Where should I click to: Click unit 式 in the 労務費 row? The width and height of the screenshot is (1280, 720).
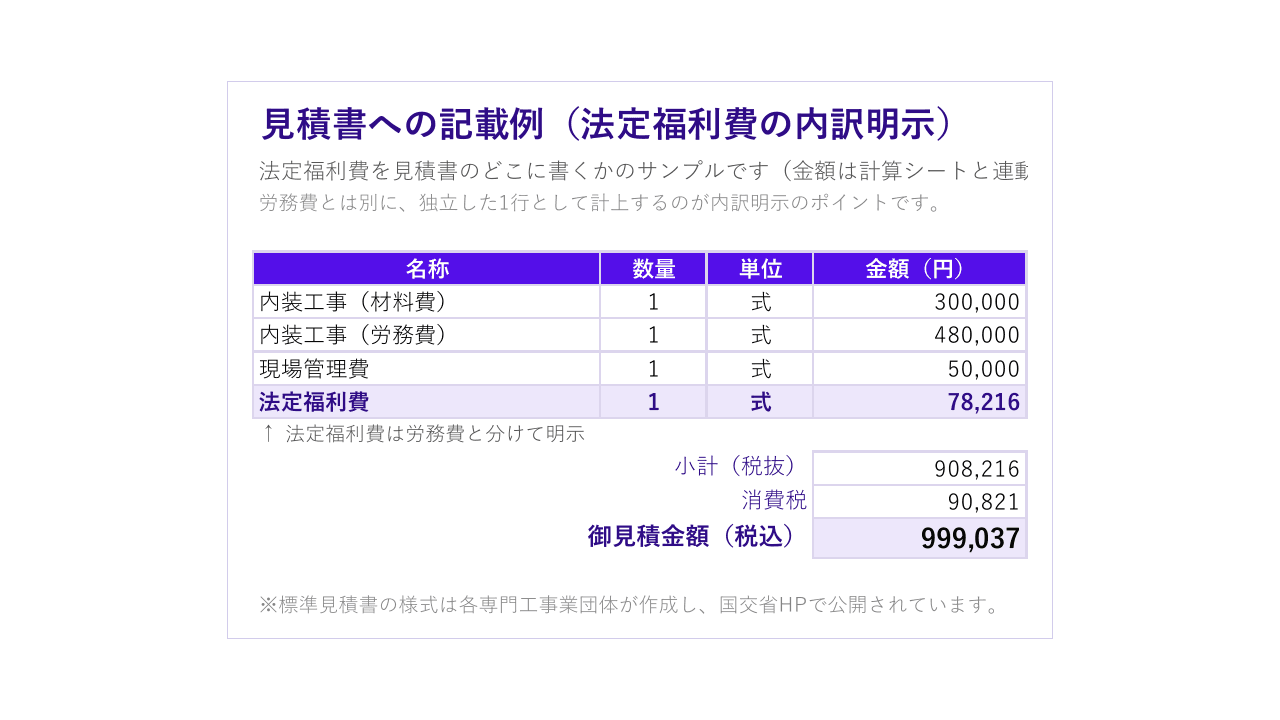click(x=760, y=335)
